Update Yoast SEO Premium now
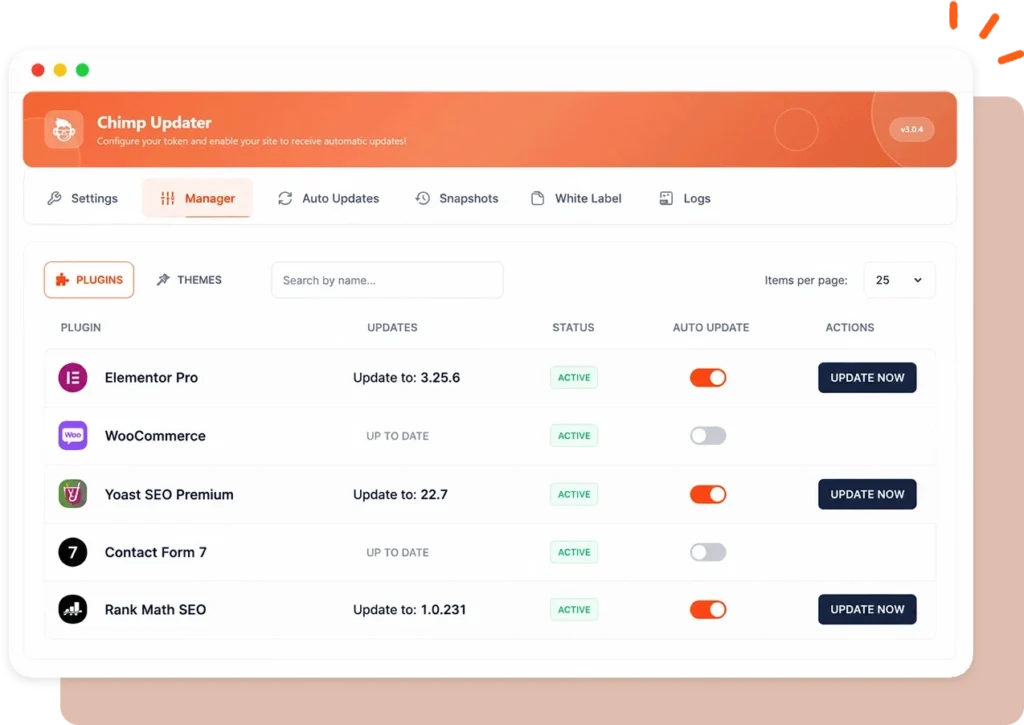This screenshot has height=725, width=1024. pos(867,494)
